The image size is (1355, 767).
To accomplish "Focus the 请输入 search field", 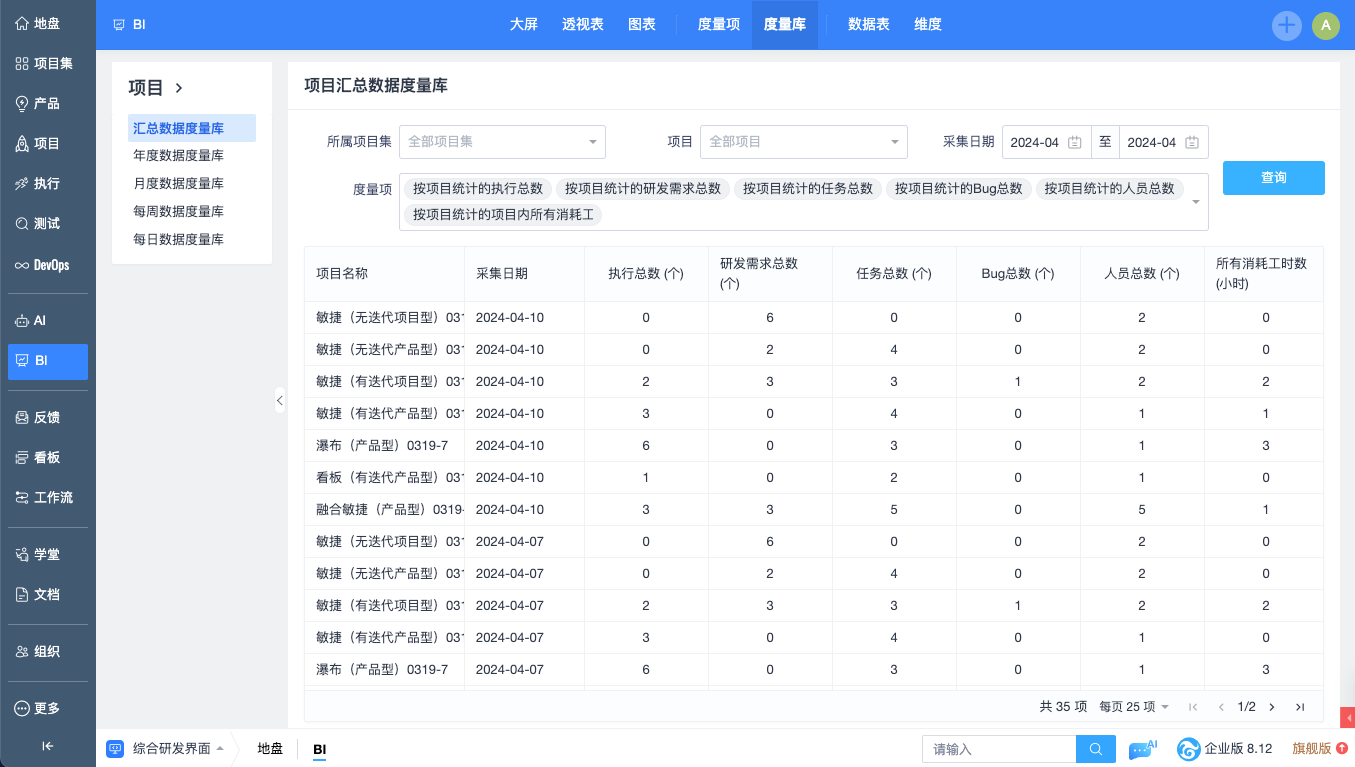I will coord(999,749).
